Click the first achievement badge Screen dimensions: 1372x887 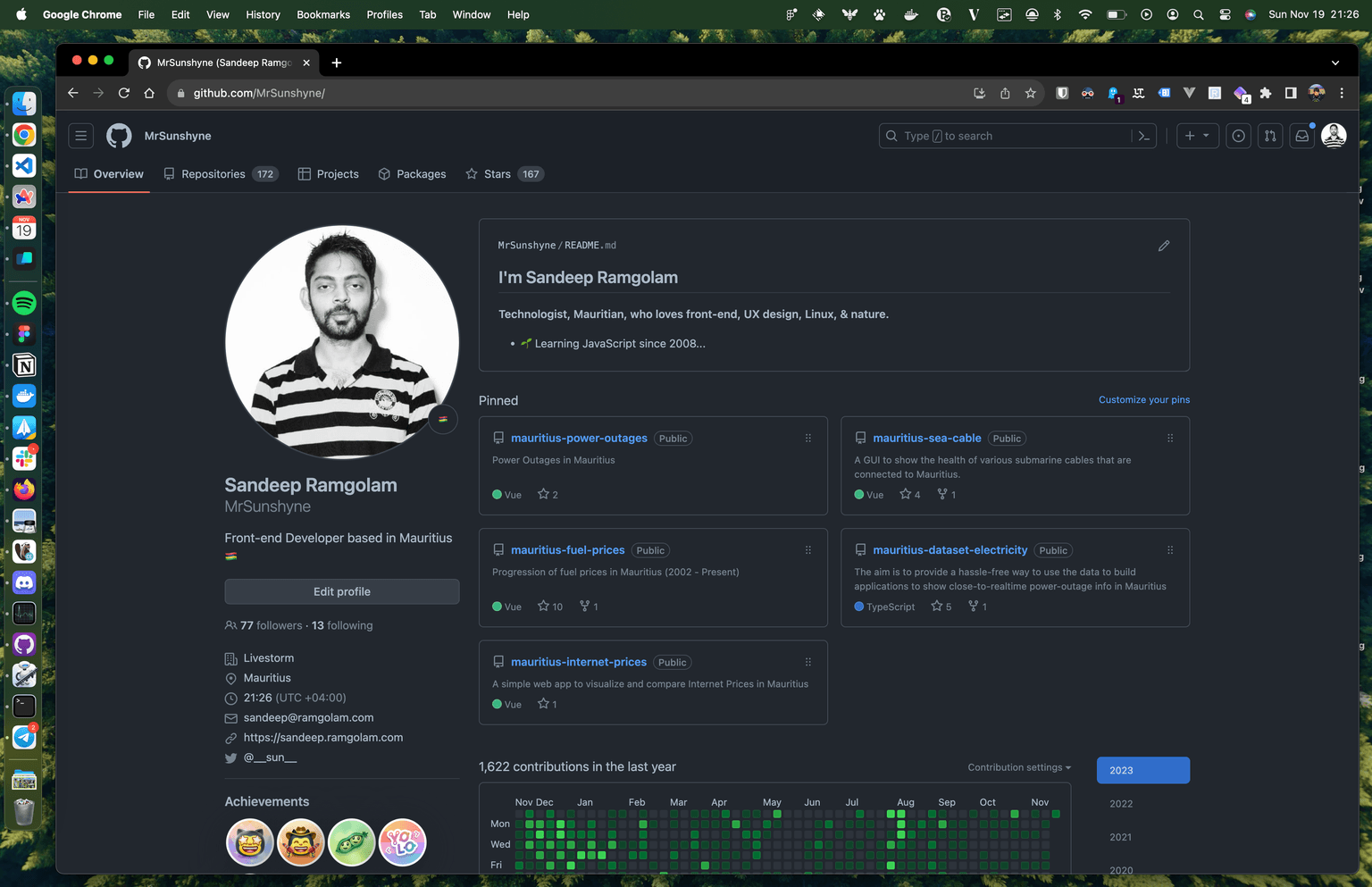[249, 842]
